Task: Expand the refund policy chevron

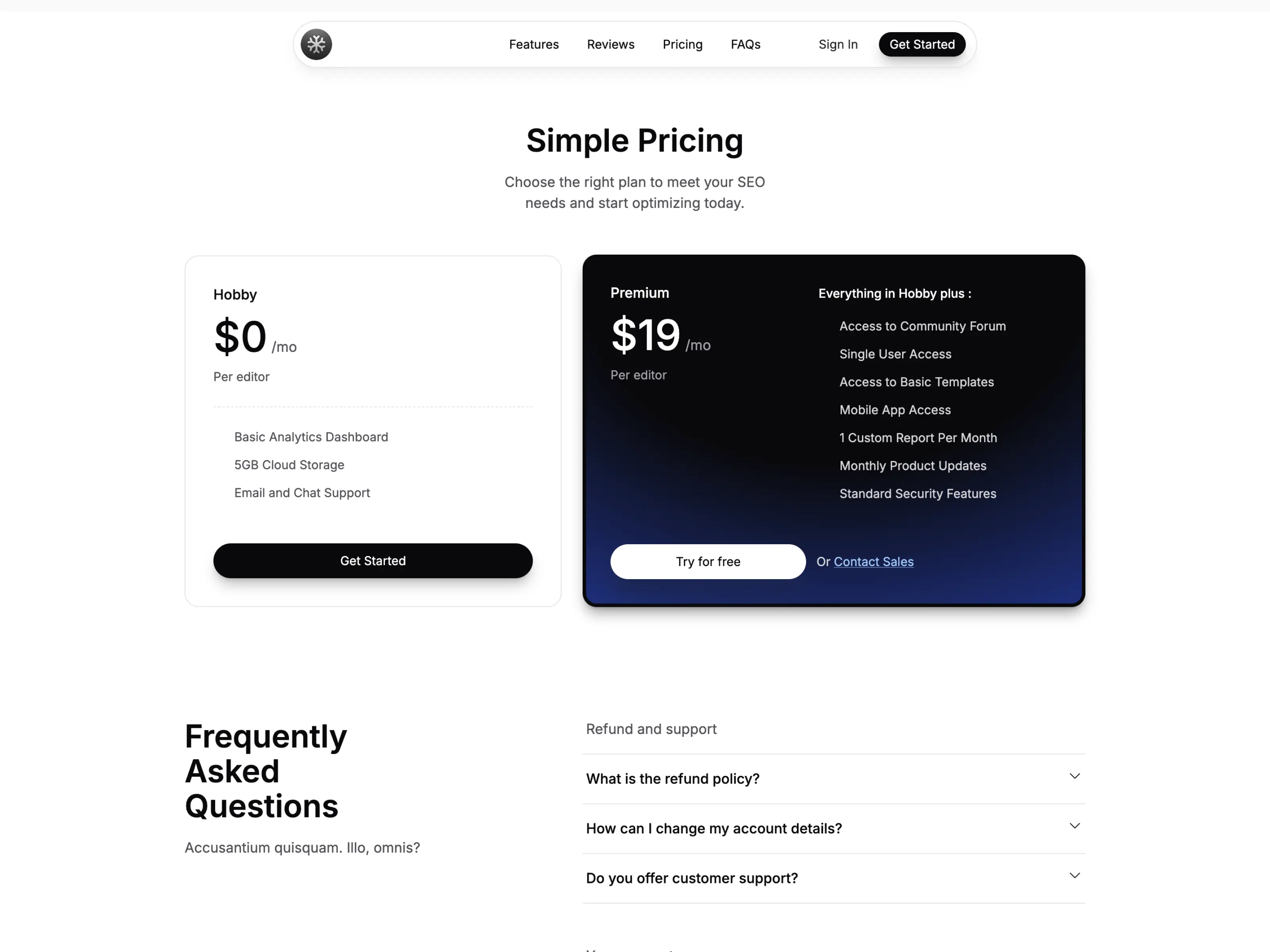Action: pos(1075,776)
